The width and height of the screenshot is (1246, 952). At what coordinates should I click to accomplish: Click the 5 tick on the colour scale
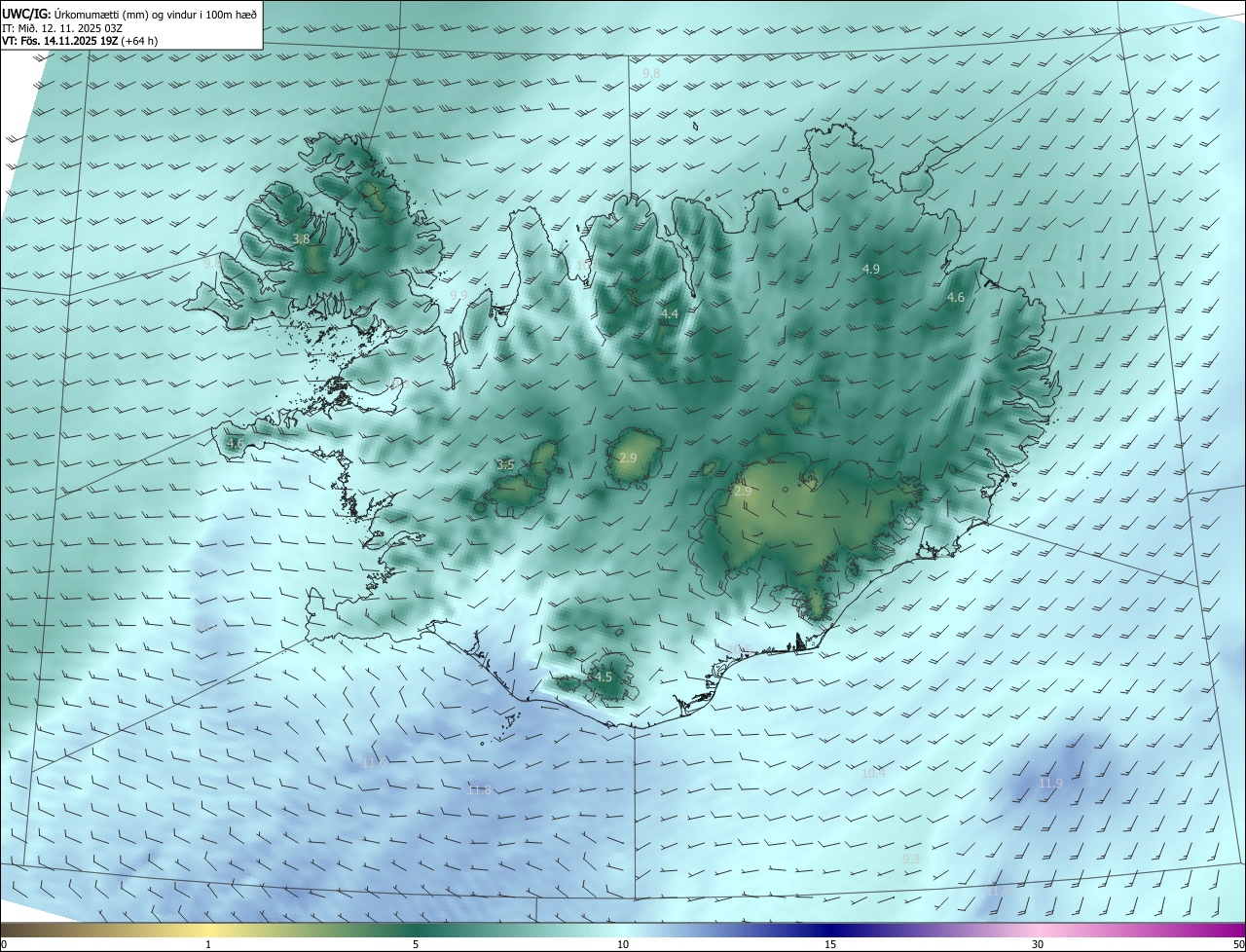(x=416, y=944)
